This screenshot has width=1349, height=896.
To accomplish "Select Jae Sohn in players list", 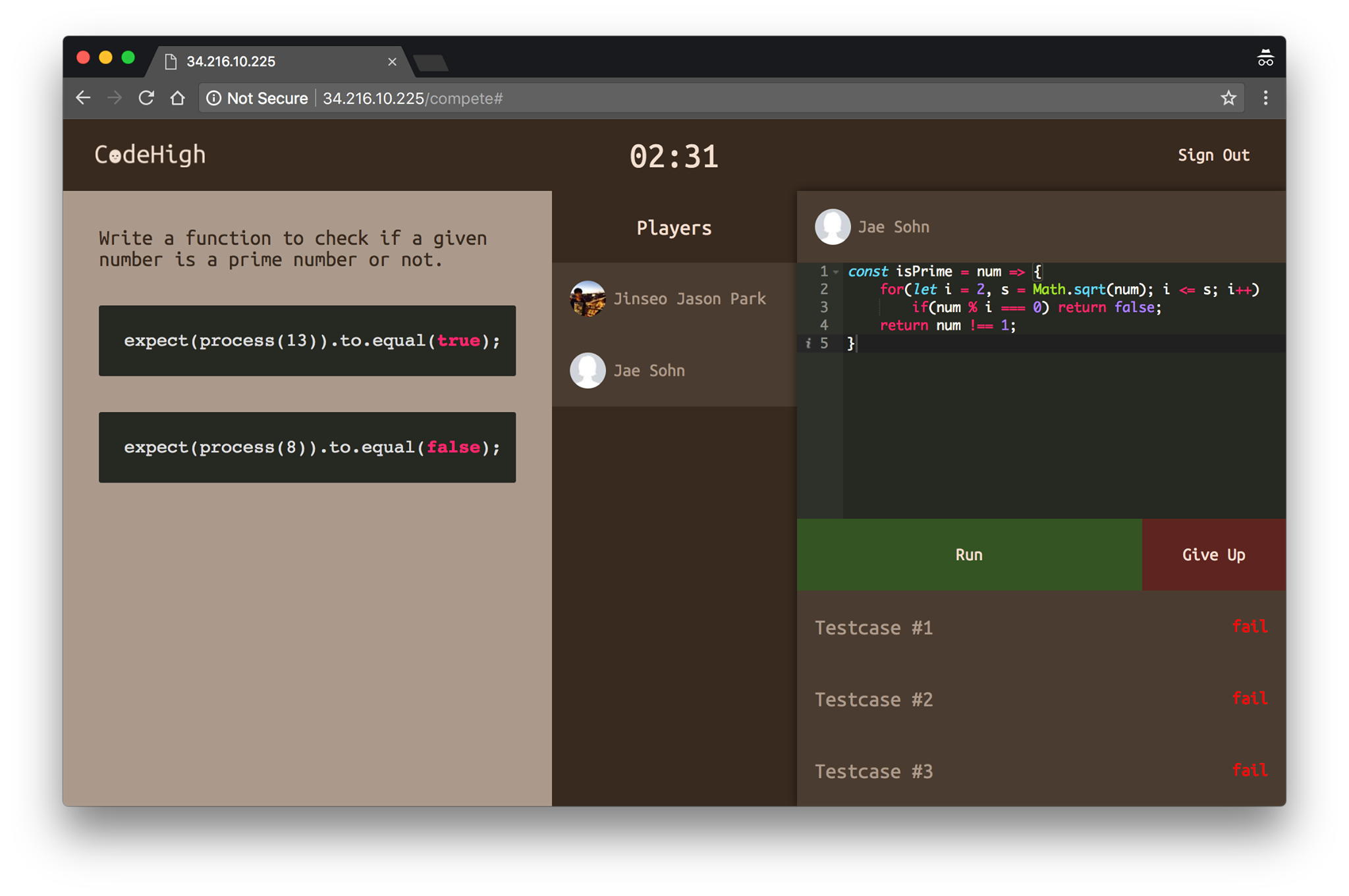I will point(649,371).
